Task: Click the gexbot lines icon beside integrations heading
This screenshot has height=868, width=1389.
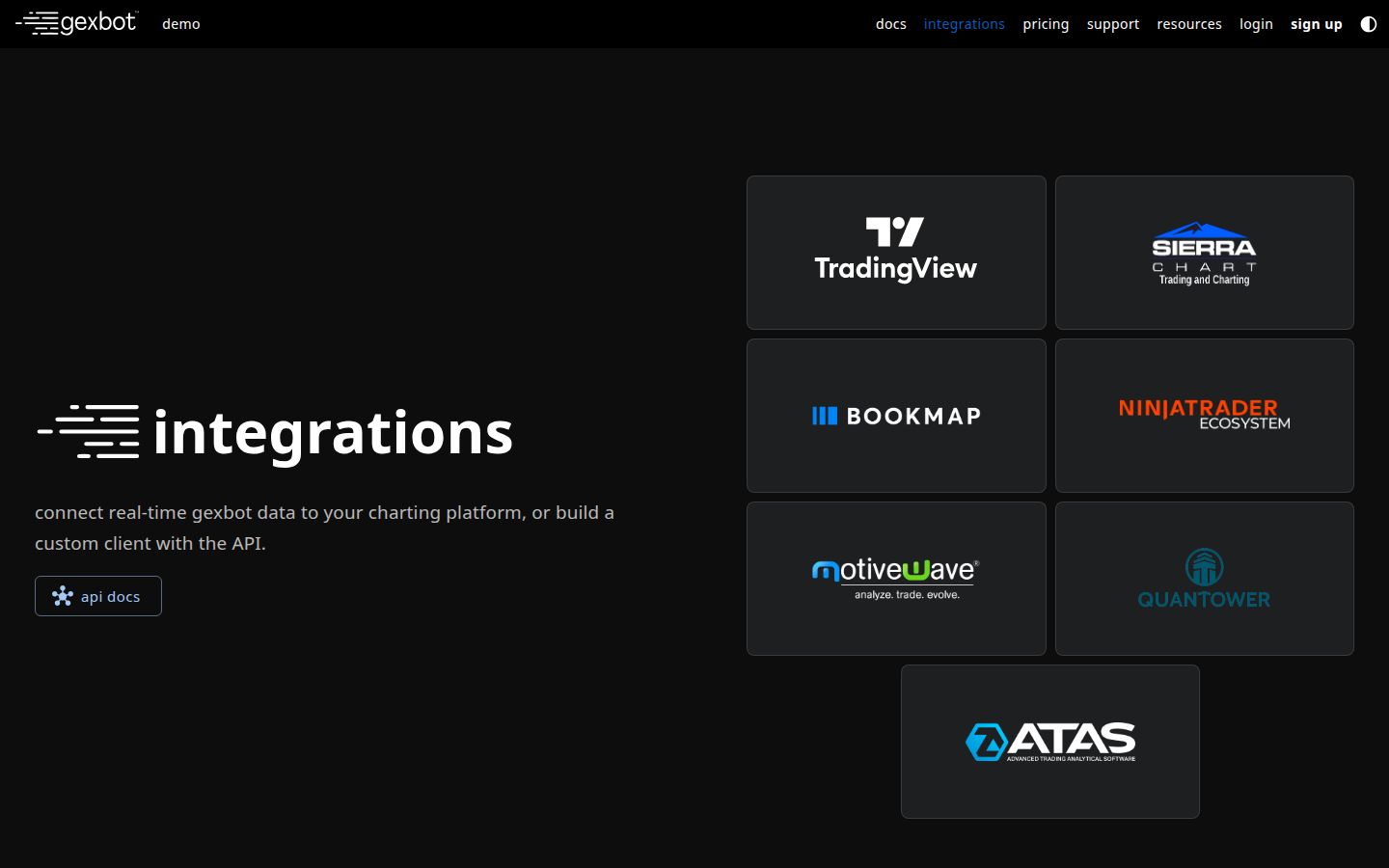Action: click(x=89, y=431)
